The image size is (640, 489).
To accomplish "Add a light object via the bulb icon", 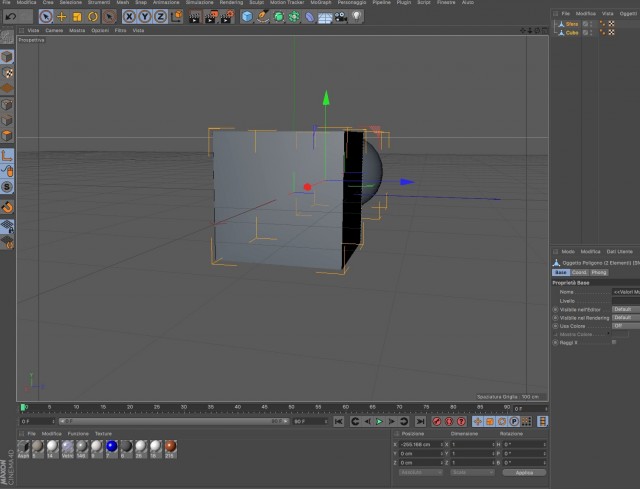I will point(356,17).
